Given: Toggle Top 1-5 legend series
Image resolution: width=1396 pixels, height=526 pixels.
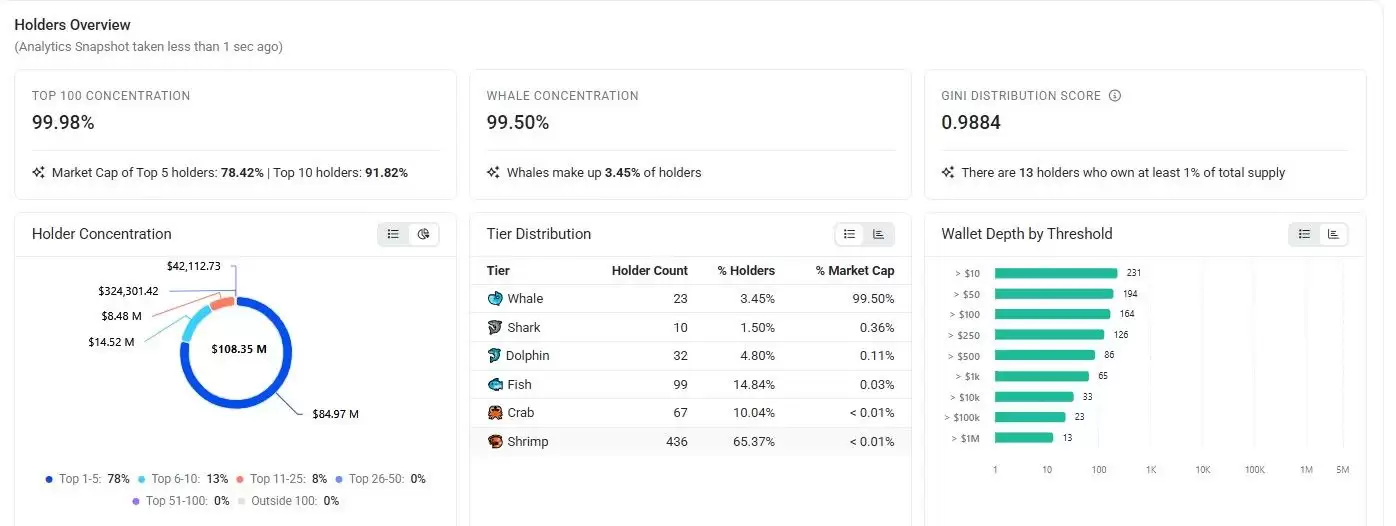Looking at the screenshot, I should [x=87, y=479].
